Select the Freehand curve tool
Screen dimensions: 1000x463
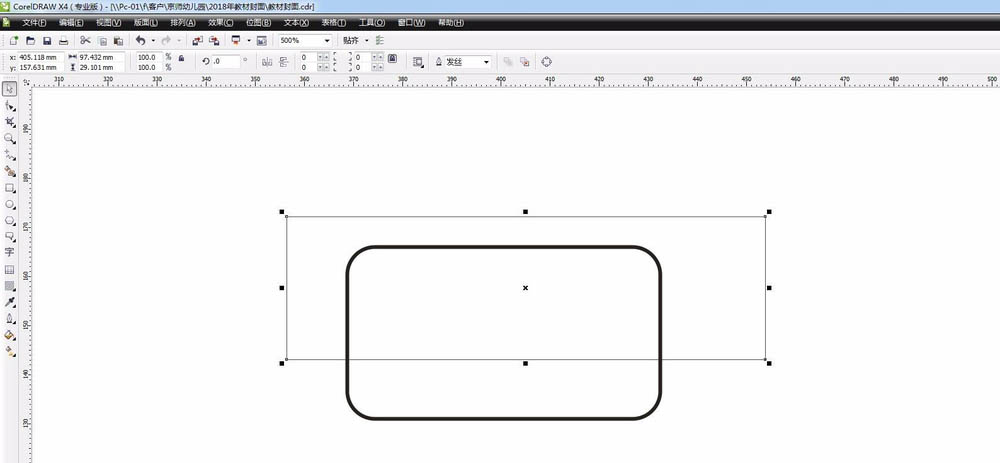(x=10, y=155)
